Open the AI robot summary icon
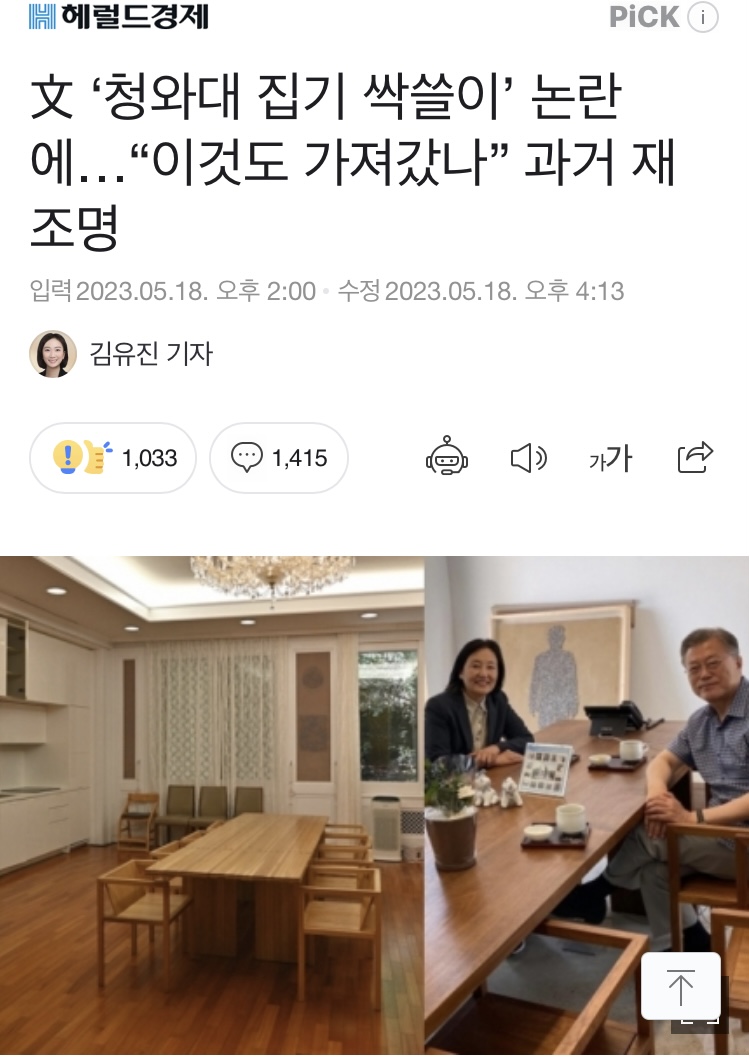Screen dimensions: 749x1062 tap(446, 456)
